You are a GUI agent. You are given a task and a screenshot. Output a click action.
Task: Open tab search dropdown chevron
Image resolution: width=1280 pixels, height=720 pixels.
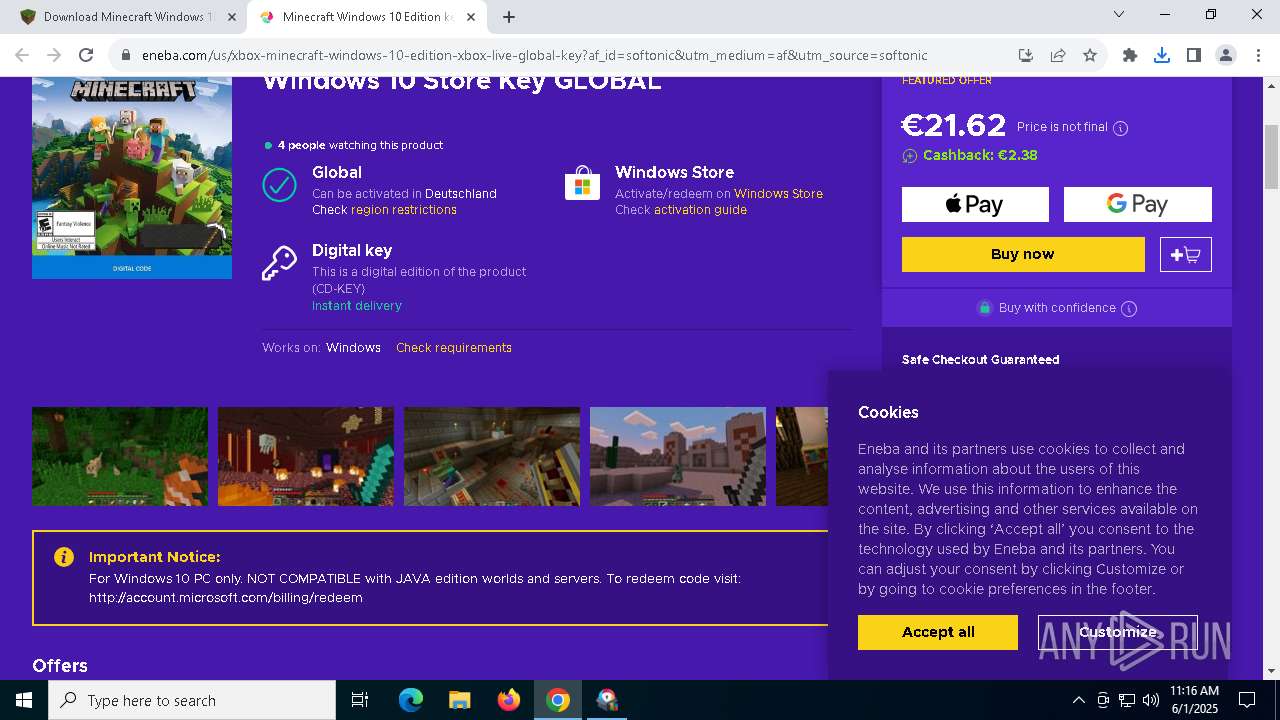[1119, 14]
